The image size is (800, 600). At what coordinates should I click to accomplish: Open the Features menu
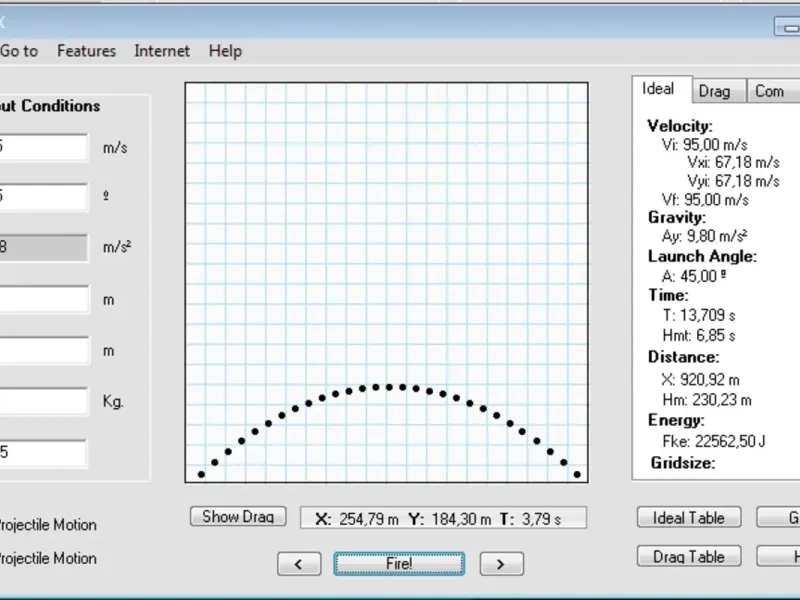tap(86, 51)
